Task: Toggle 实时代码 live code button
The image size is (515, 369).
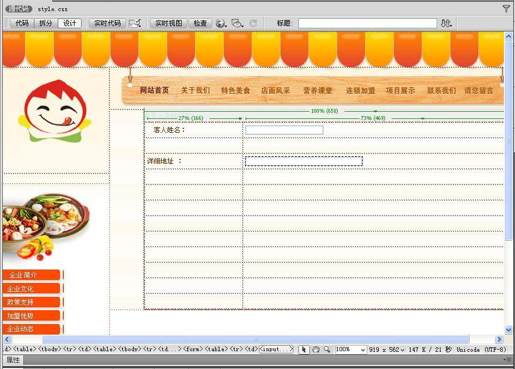Action: [107, 23]
